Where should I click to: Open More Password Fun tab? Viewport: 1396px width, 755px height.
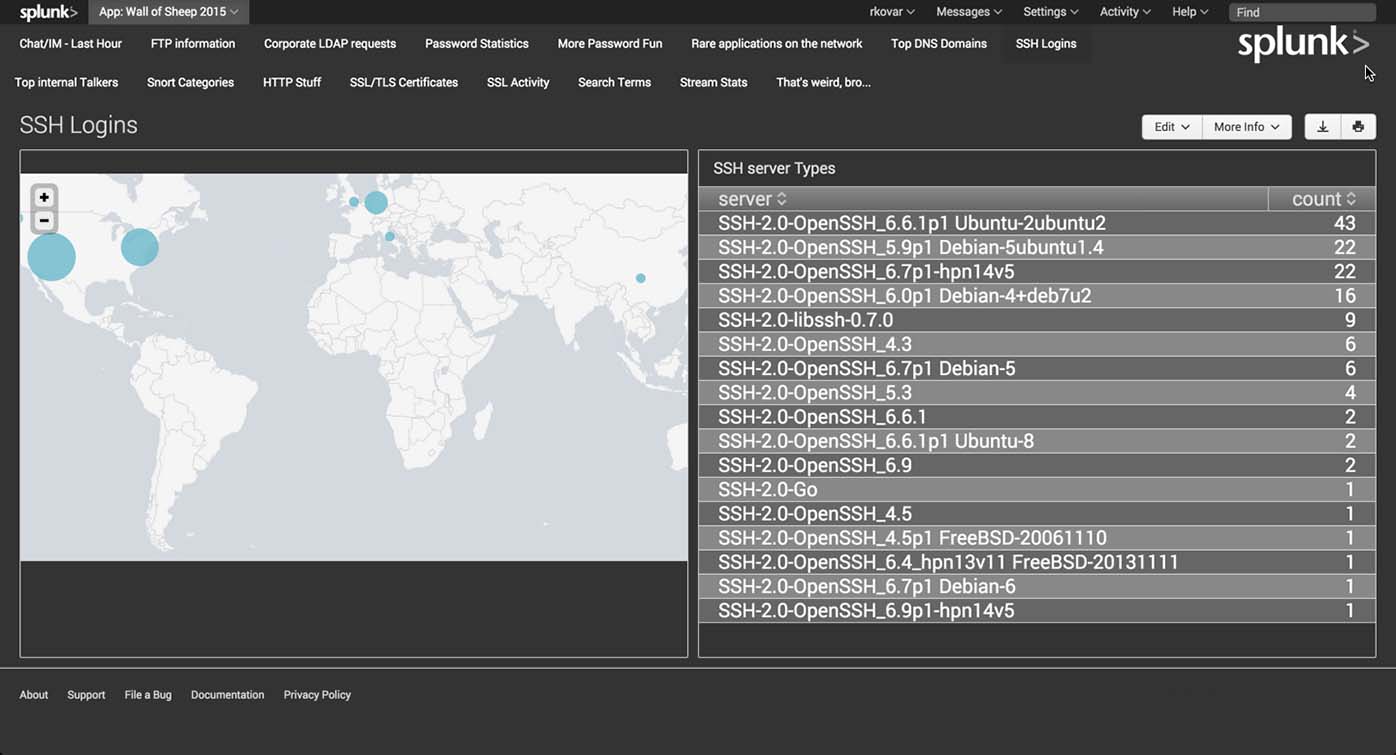pos(610,44)
